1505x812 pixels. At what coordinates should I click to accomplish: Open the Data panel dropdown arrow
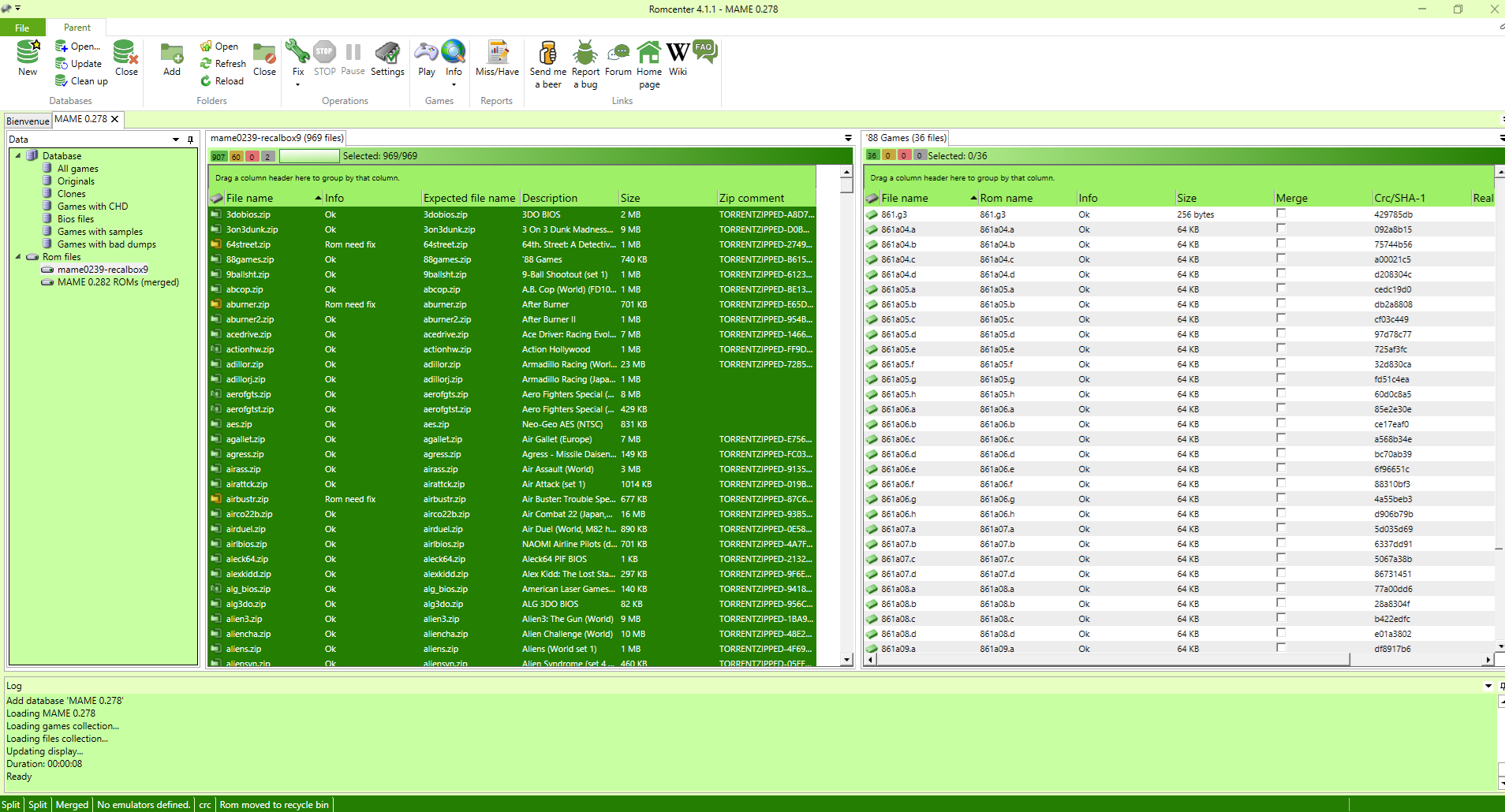[175, 139]
